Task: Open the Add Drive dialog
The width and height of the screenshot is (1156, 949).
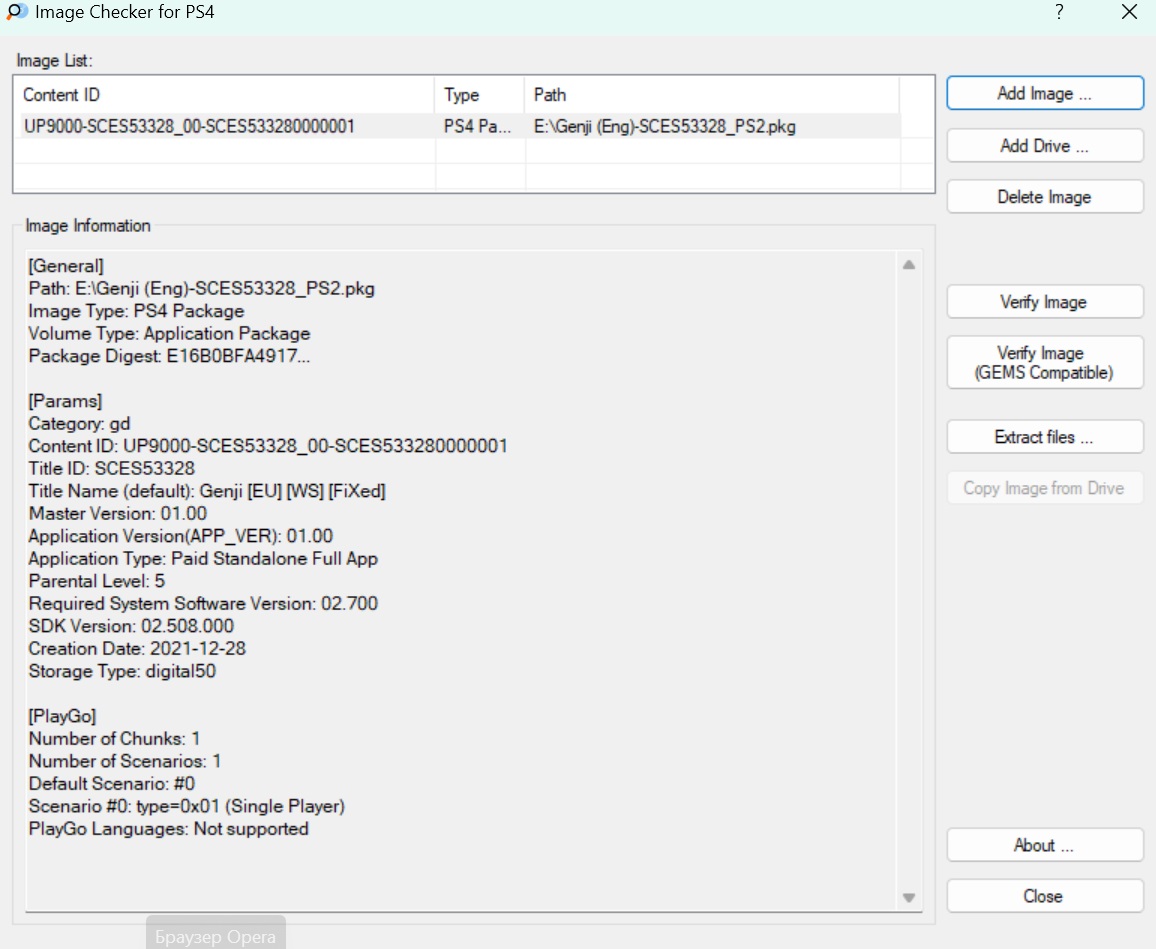Action: [x=1045, y=146]
